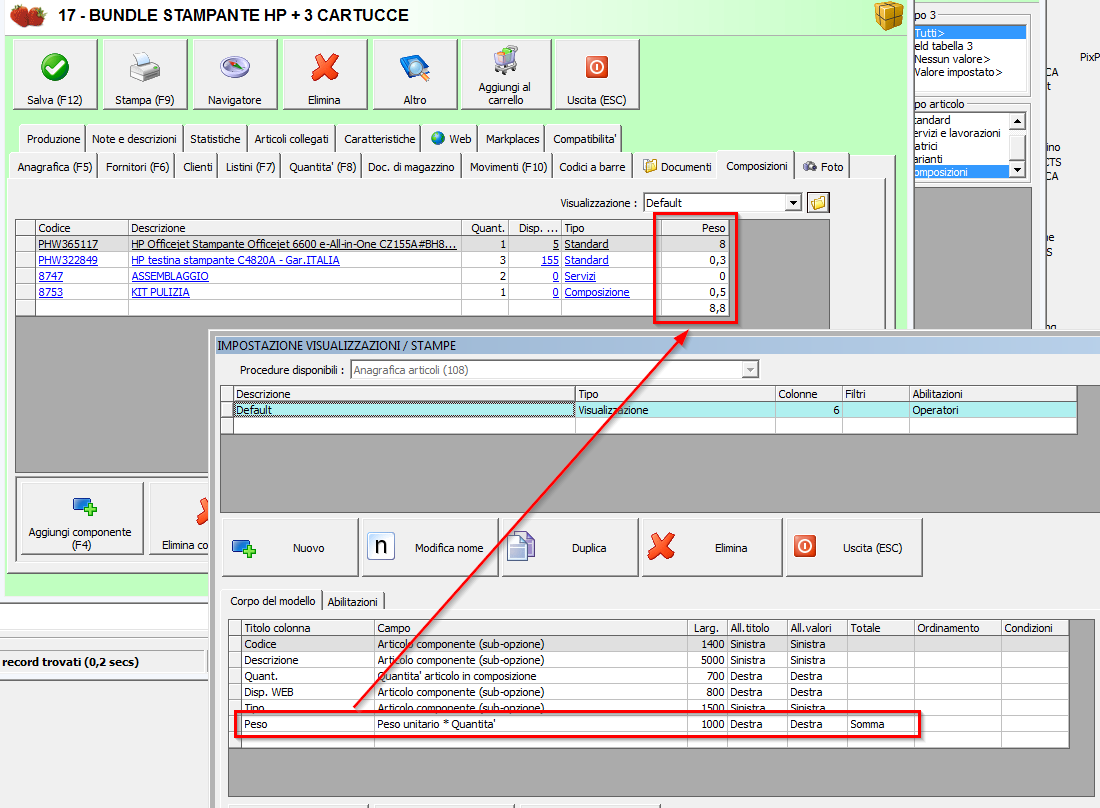Open the Quantita' (F8) tab

coord(323,167)
